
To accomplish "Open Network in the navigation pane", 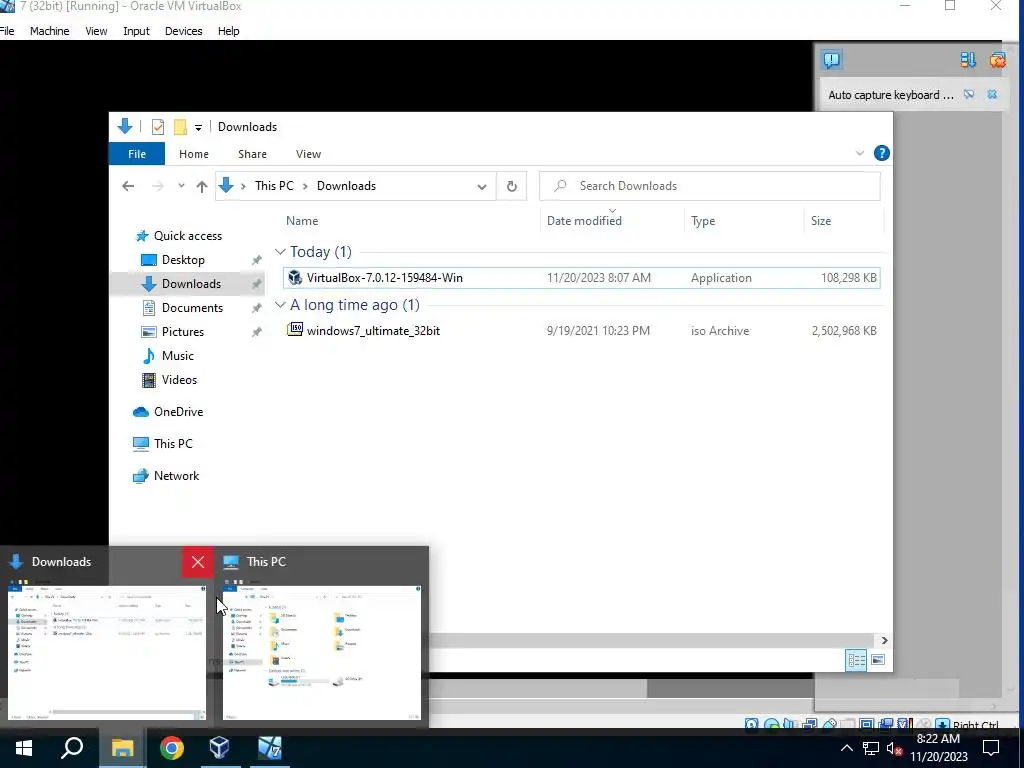I will (176, 476).
